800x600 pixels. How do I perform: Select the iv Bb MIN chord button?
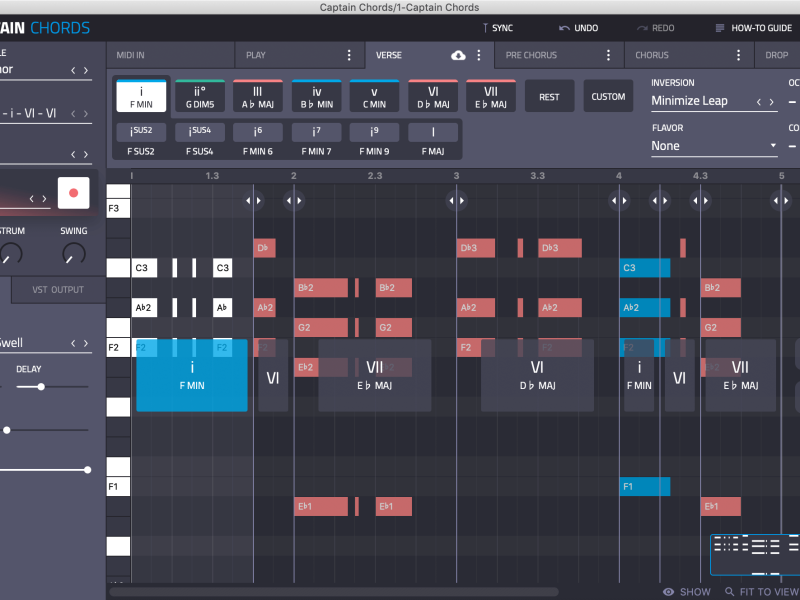[x=316, y=96]
